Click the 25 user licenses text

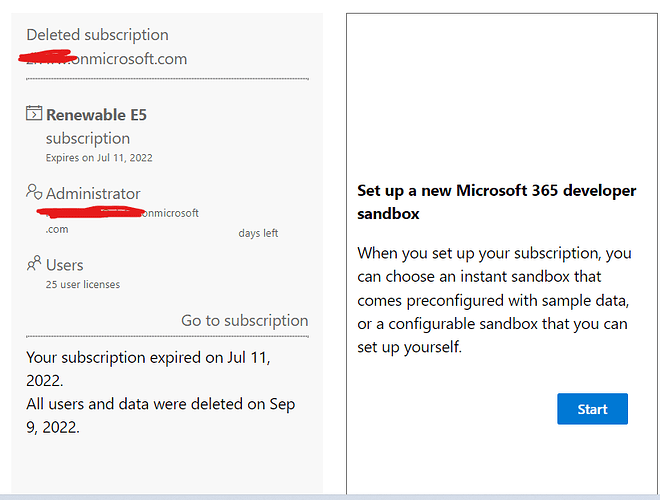click(x=83, y=284)
